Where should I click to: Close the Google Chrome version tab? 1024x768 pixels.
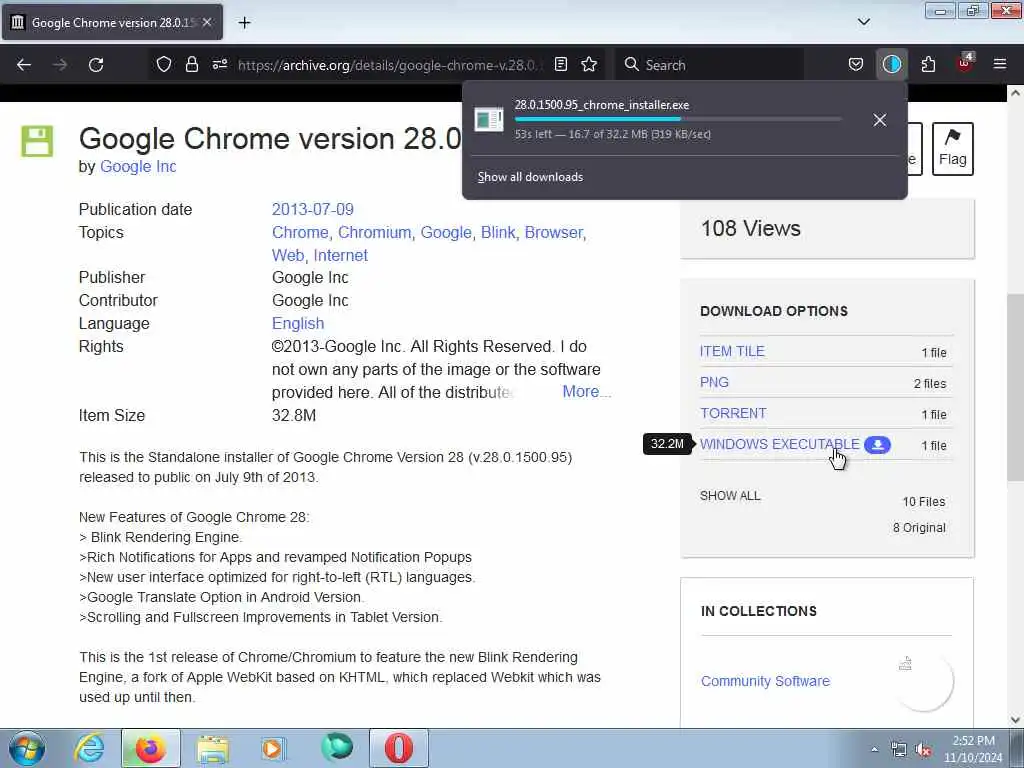(207, 22)
